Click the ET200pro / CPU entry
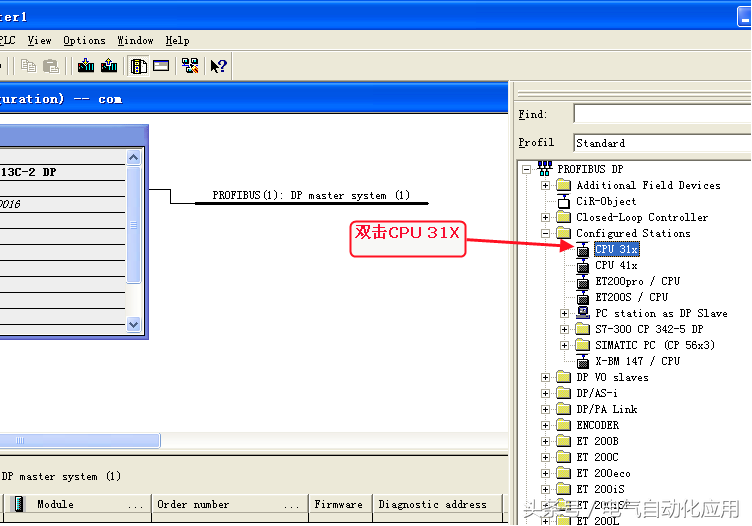Screen dimensions: 752x526 (x=637, y=281)
